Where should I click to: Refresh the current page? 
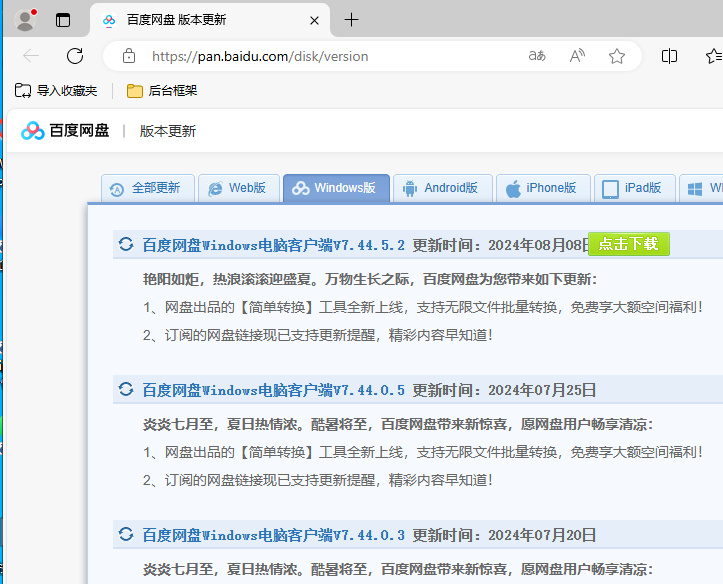coord(75,56)
